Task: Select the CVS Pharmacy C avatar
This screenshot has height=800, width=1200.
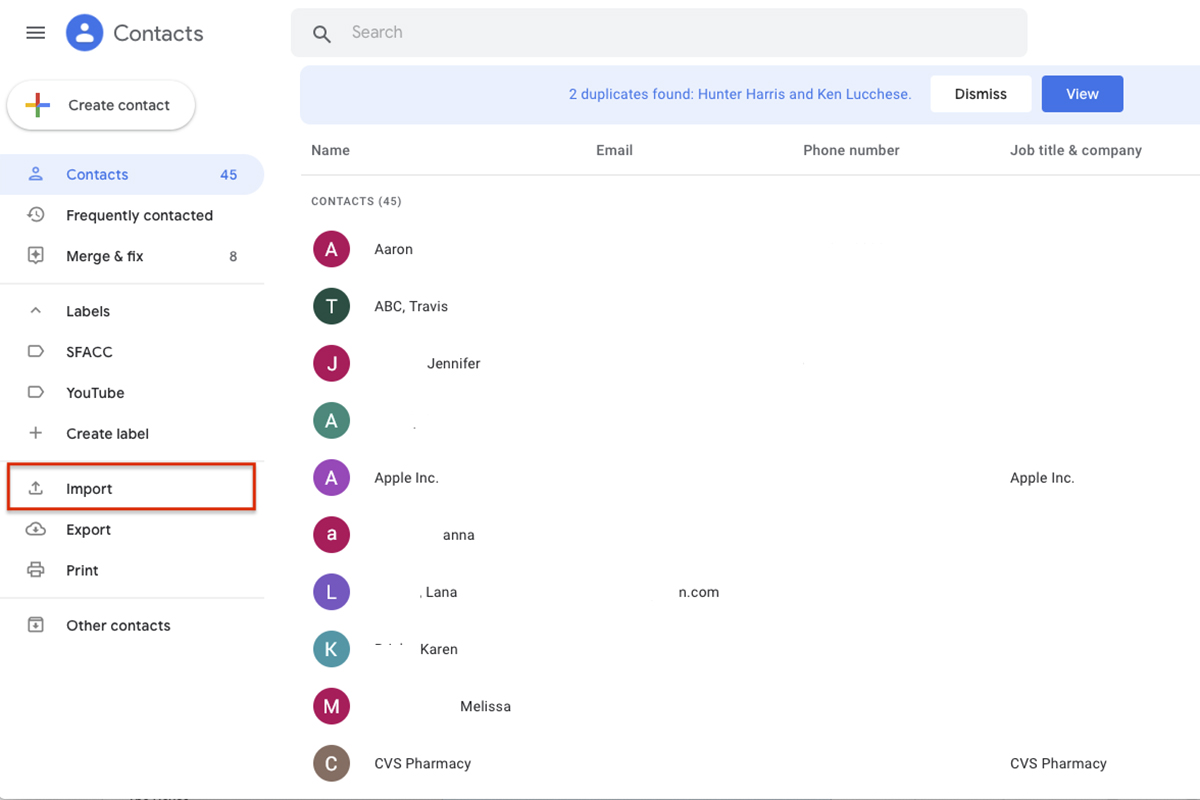Action: coord(331,763)
